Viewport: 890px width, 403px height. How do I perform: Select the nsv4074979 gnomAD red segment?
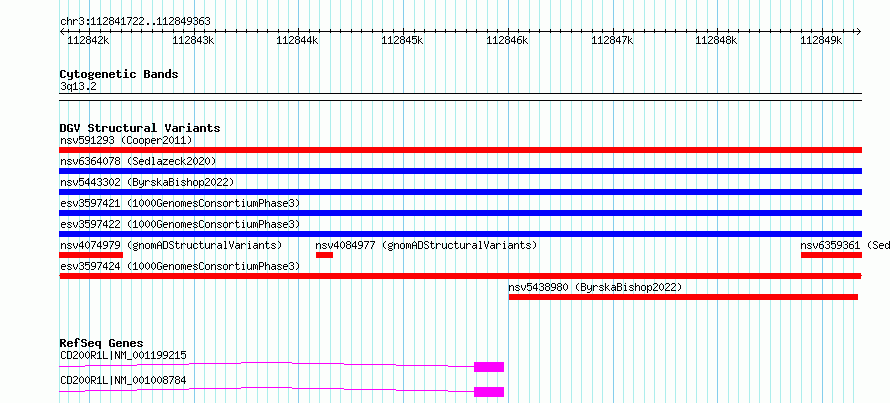click(x=91, y=255)
